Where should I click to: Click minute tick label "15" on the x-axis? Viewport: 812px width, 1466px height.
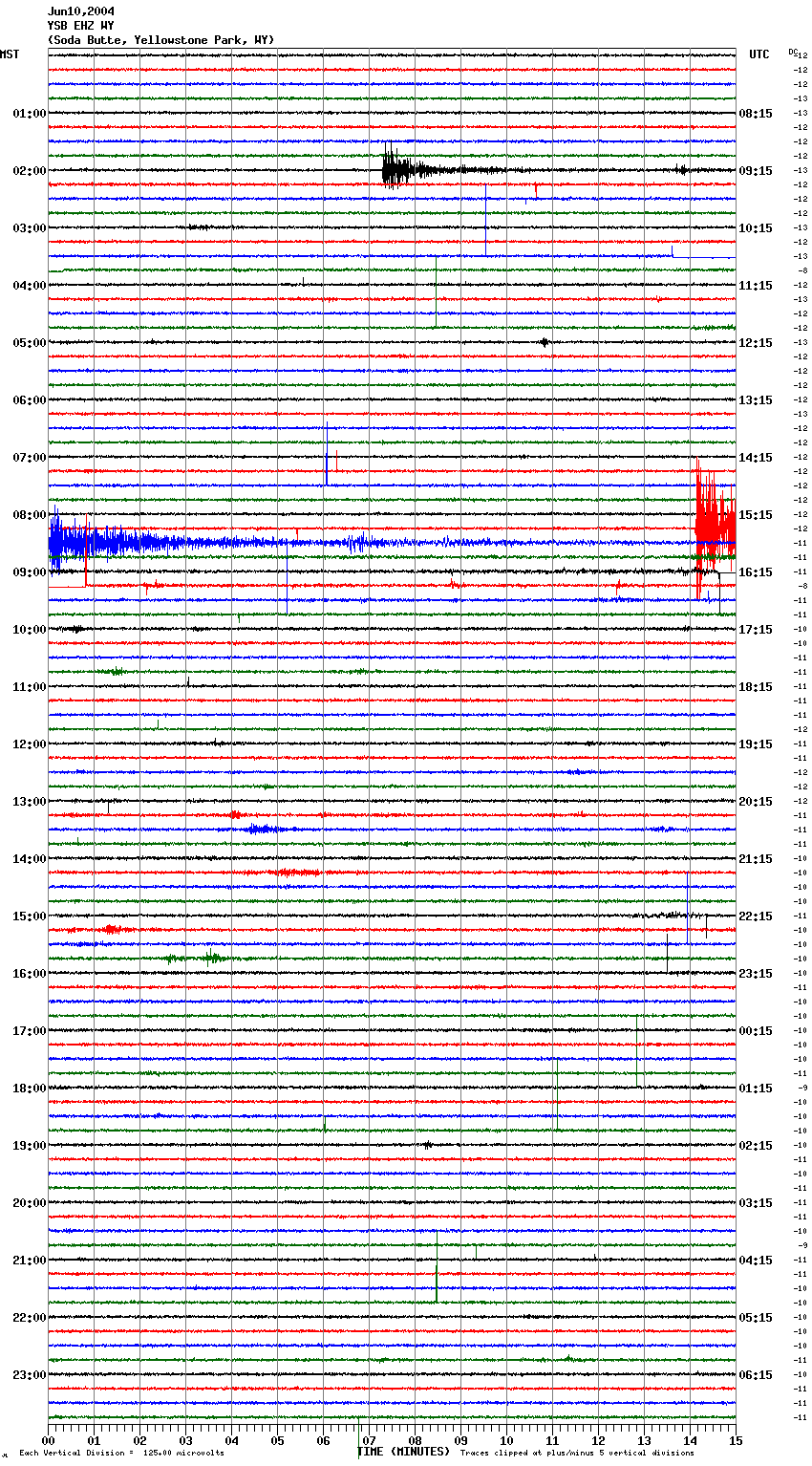click(x=736, y=1440)
